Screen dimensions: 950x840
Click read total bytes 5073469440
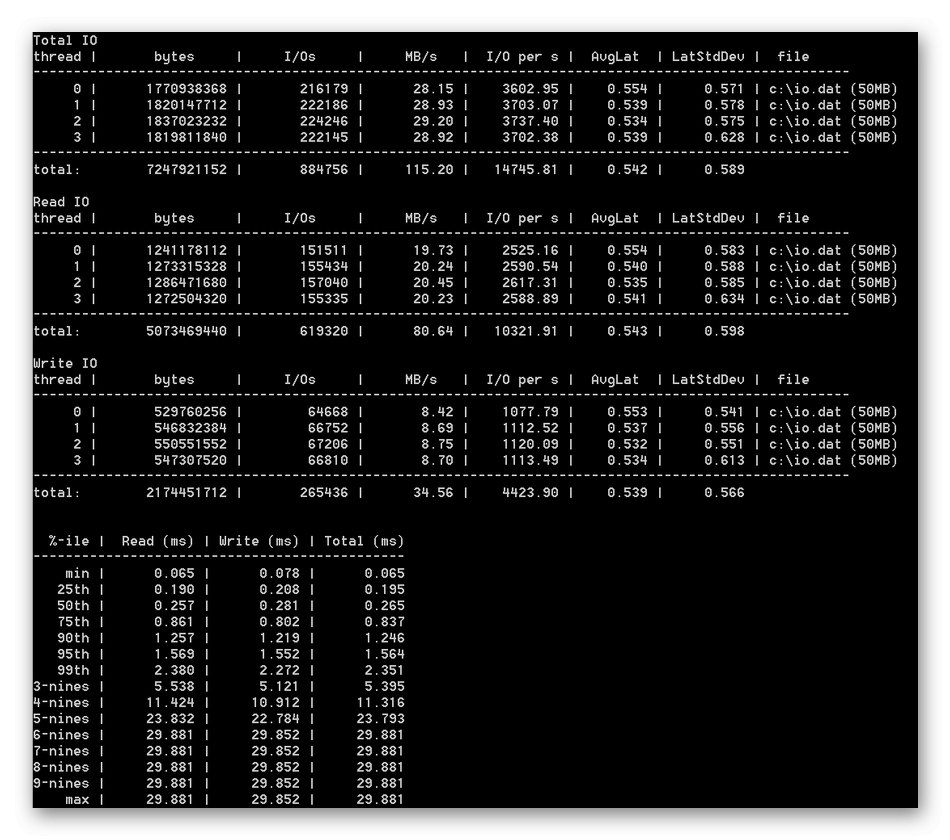click(187, 332)
